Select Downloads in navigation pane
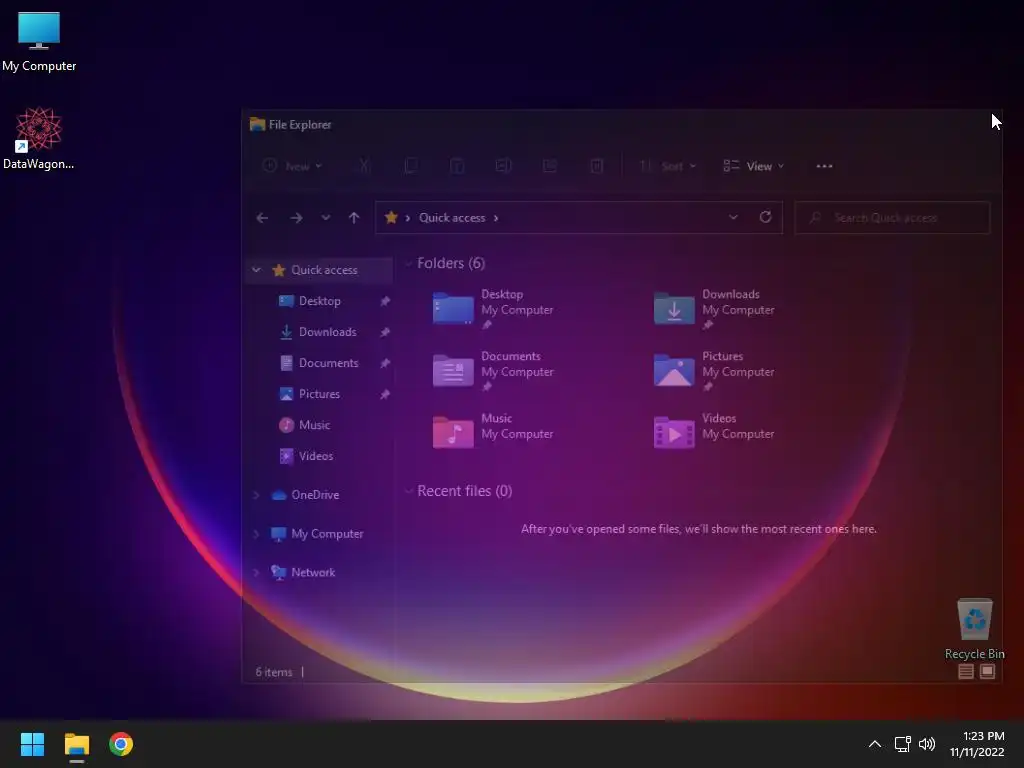Image resolution: width=1024 pixels, height=768 pixels. pos(327,332)
